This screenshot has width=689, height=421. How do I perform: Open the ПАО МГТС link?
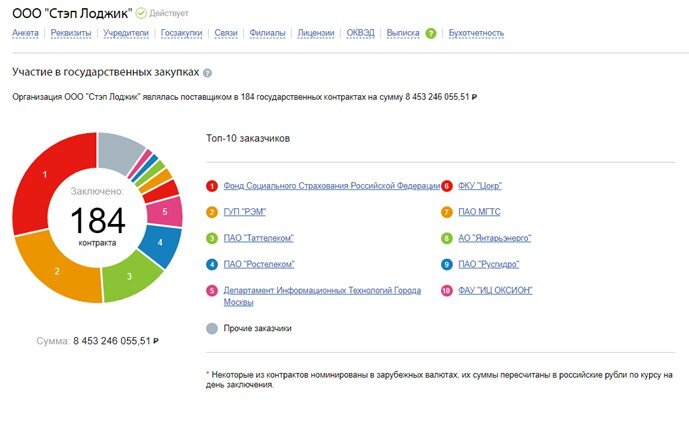[479, 212]
